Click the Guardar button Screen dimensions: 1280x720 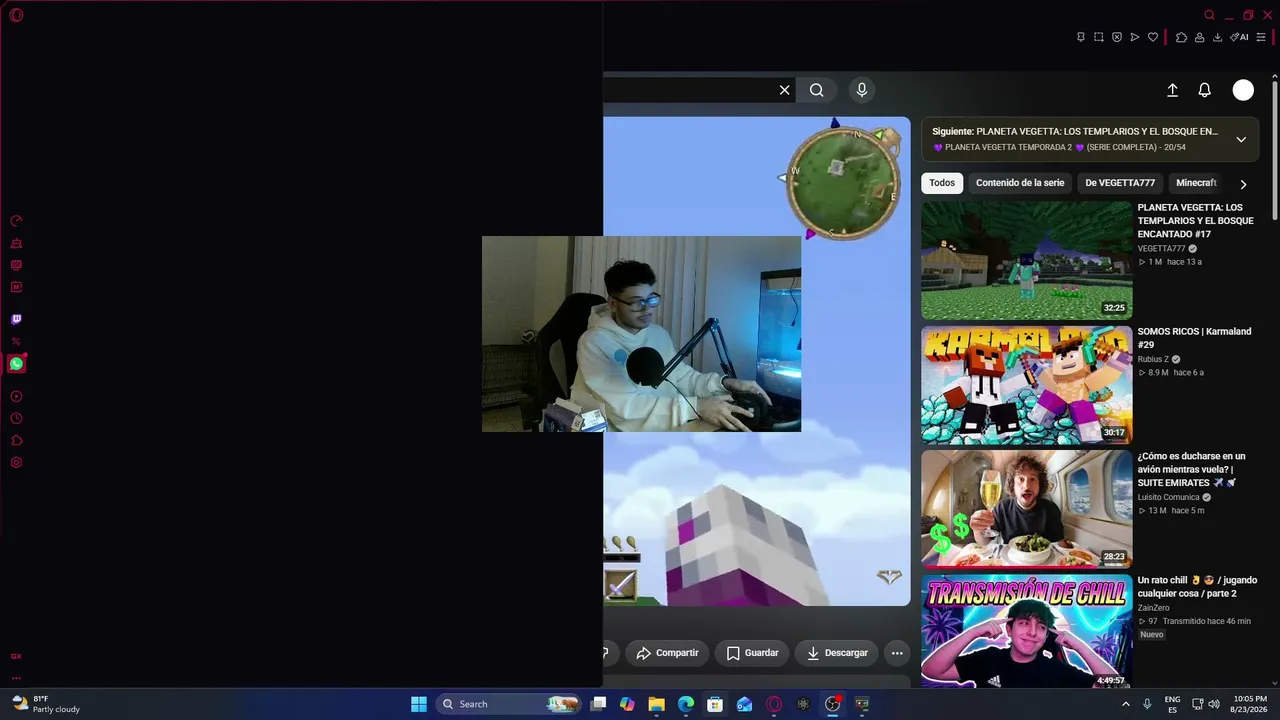[x=752, y=653]
